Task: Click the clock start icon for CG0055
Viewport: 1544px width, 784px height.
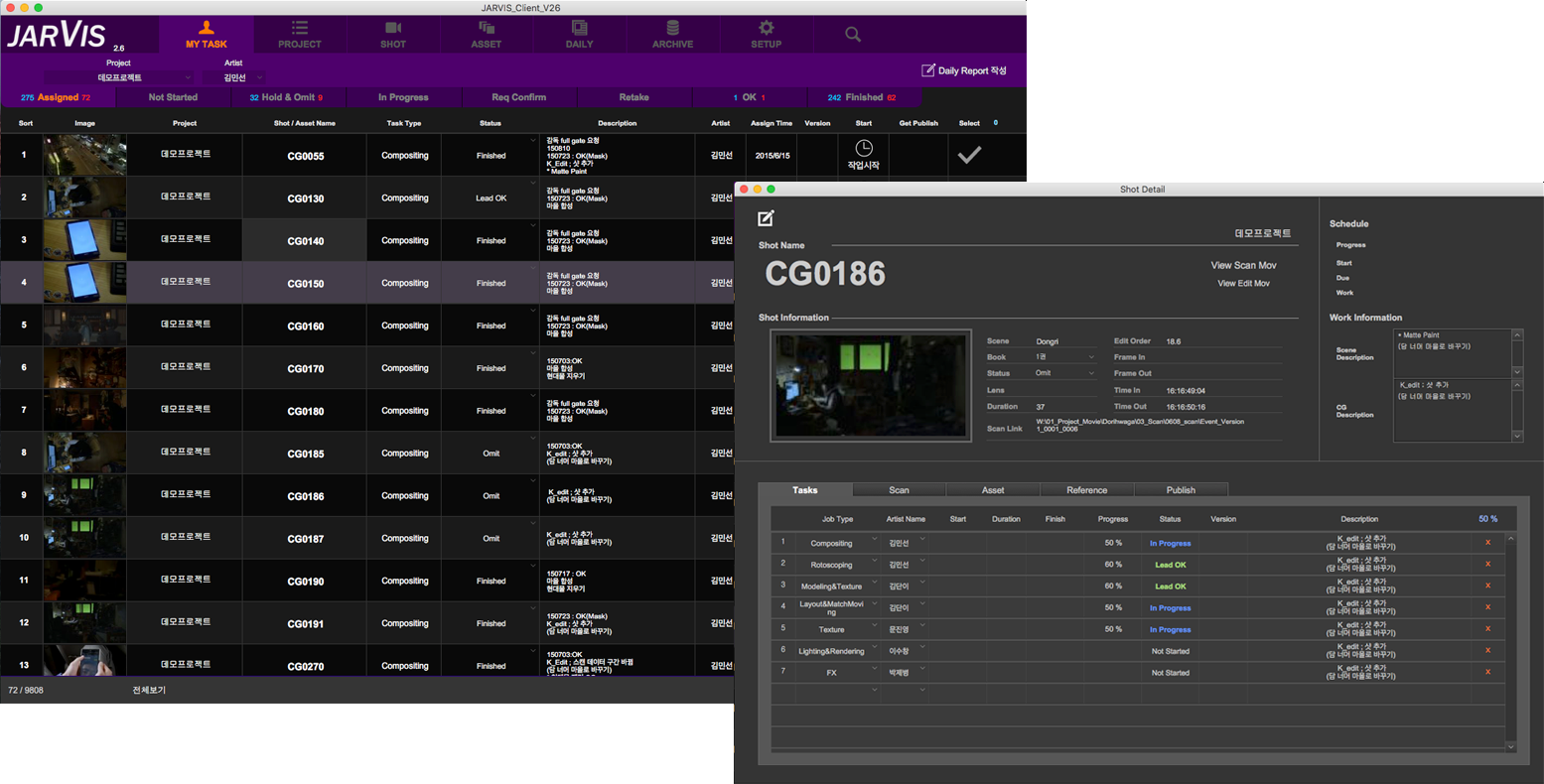Action: 863,149
